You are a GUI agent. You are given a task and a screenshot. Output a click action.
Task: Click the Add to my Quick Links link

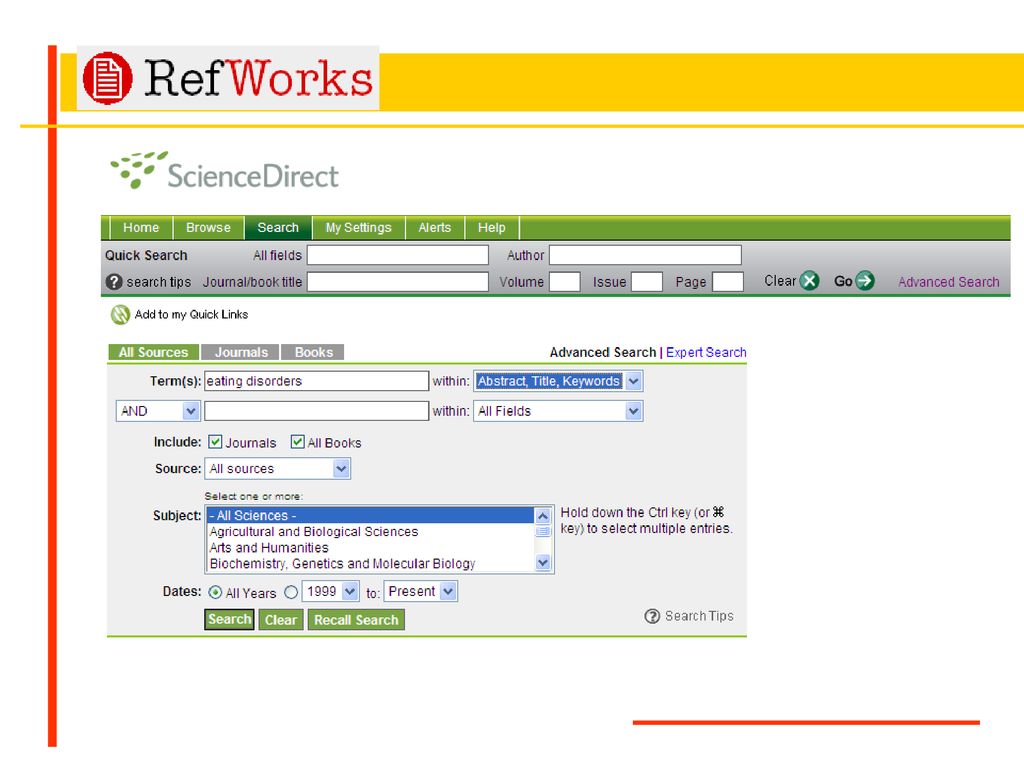pyautogui.click(x=191, y=315)
